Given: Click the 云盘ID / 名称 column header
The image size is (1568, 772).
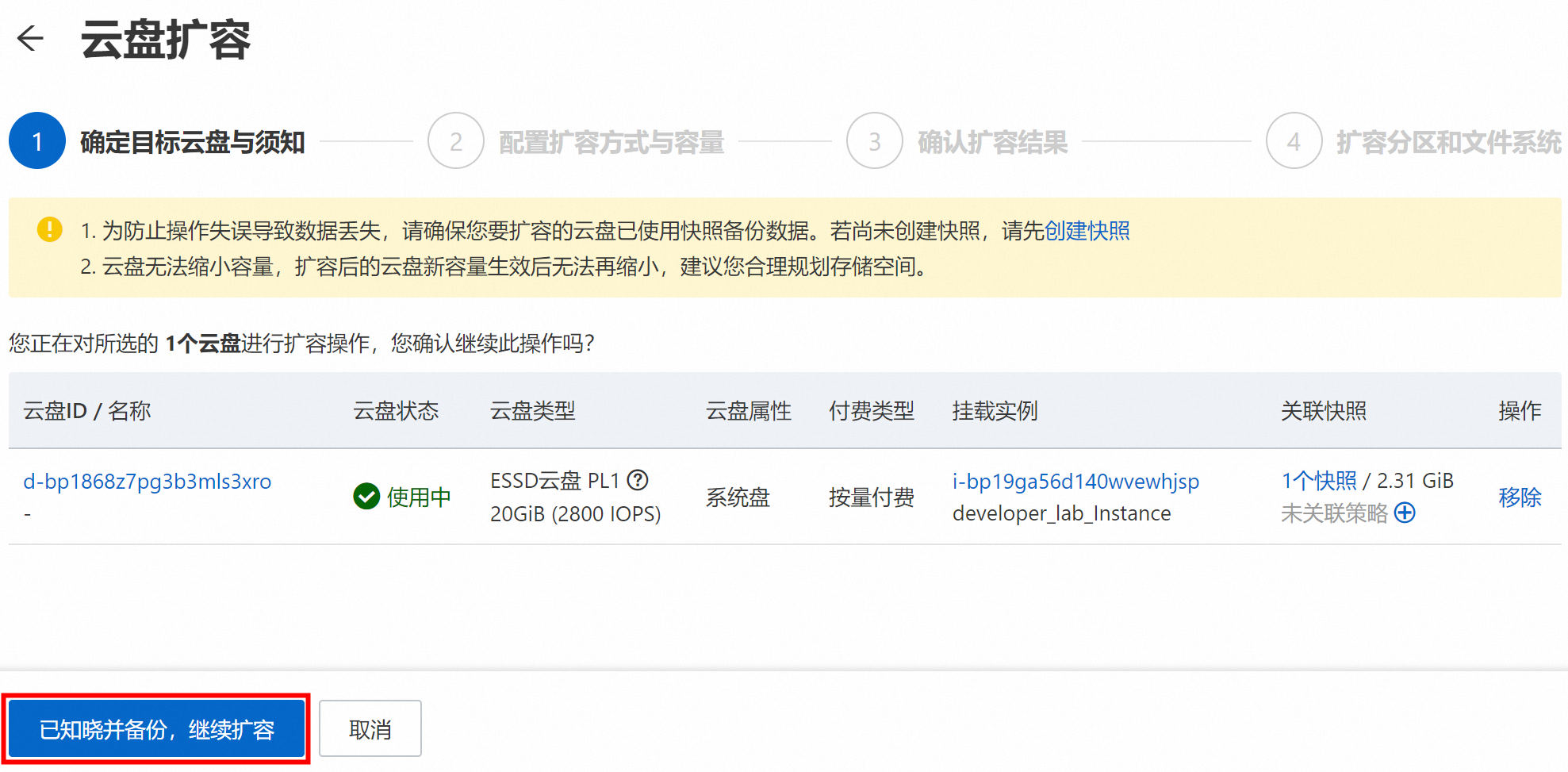Looking at the screenshot, I should [x=87, y=411].
